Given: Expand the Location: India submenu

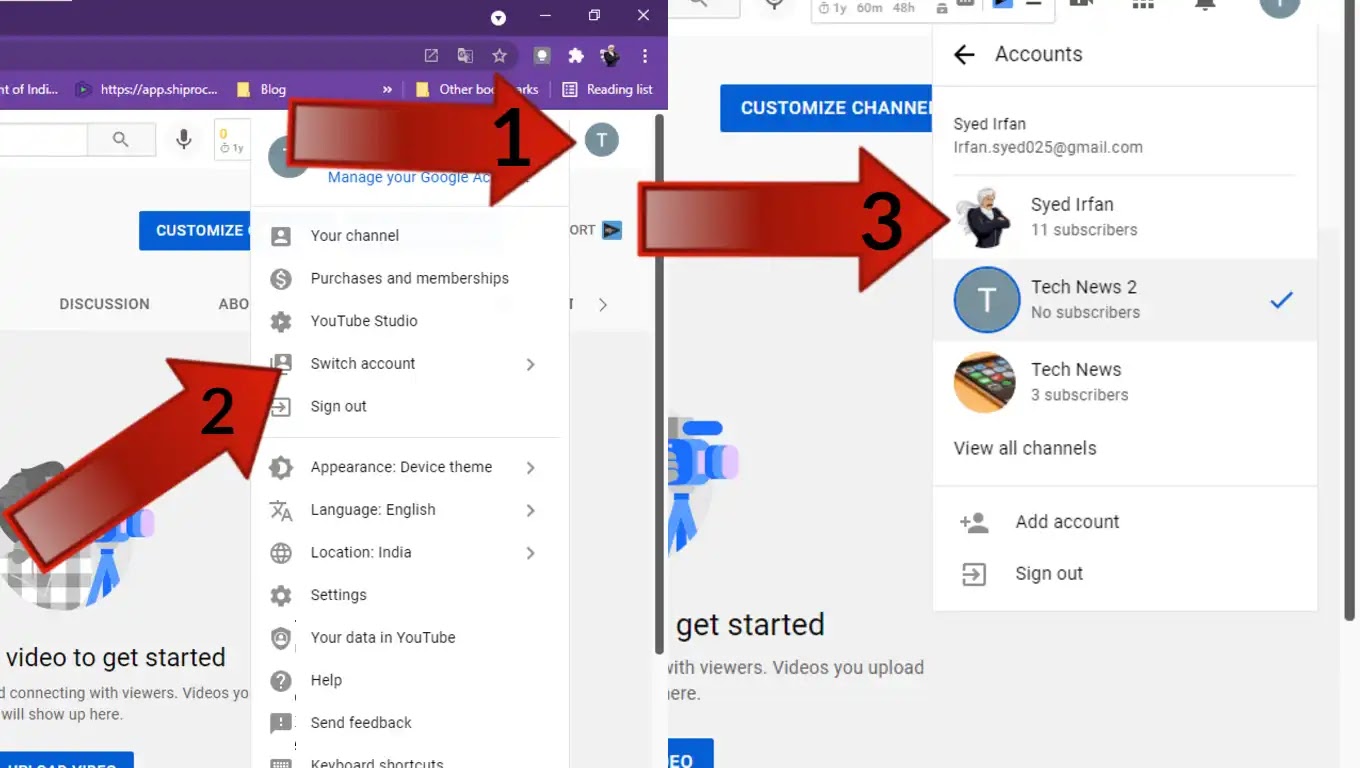Looking at the screenshot, I should 410,553.
